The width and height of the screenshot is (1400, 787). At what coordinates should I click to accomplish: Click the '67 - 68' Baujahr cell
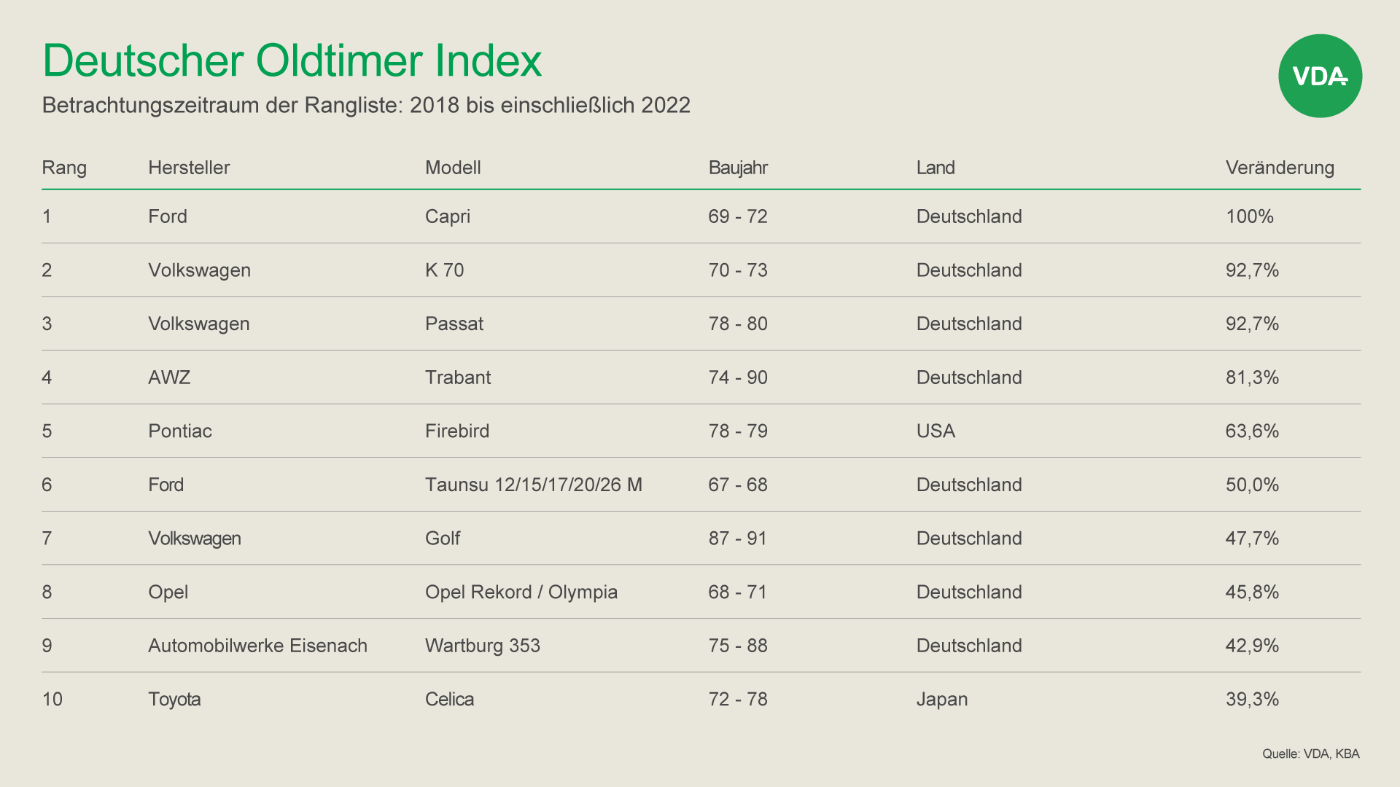[x=738, y=484]
